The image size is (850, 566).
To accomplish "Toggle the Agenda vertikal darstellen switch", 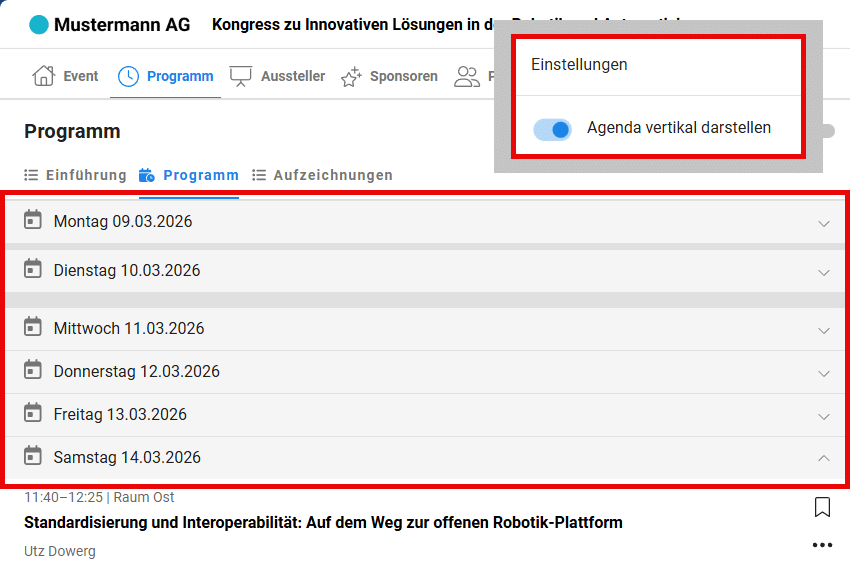I will click(552, 129).
